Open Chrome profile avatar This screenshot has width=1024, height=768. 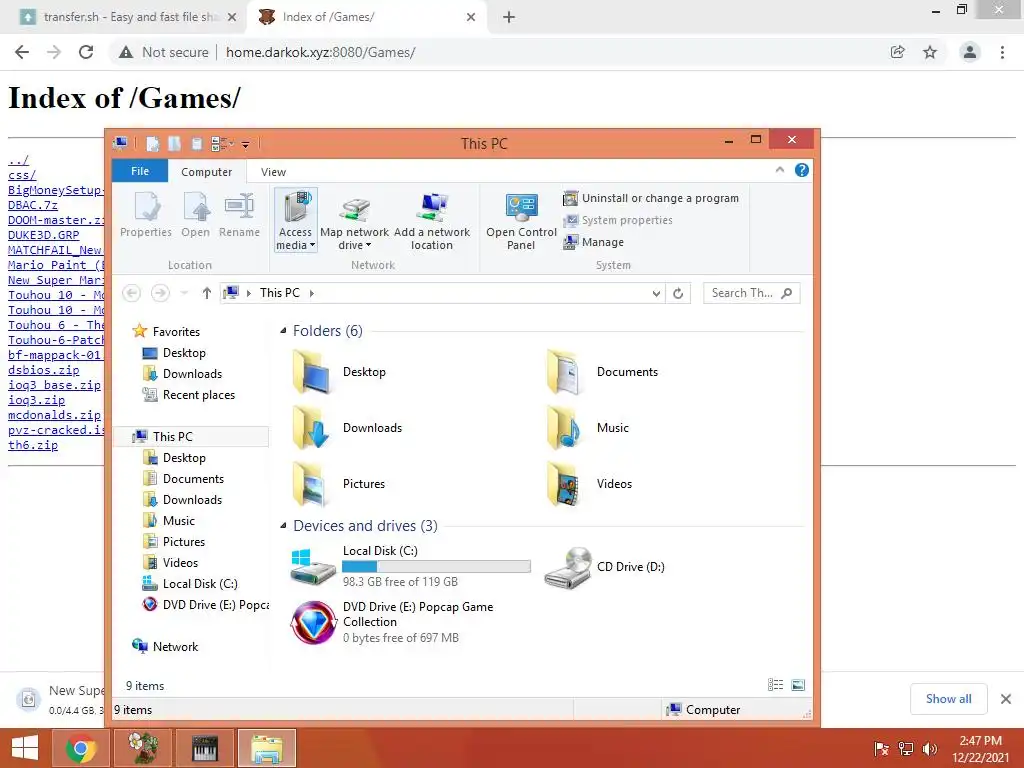coord(970,52)
